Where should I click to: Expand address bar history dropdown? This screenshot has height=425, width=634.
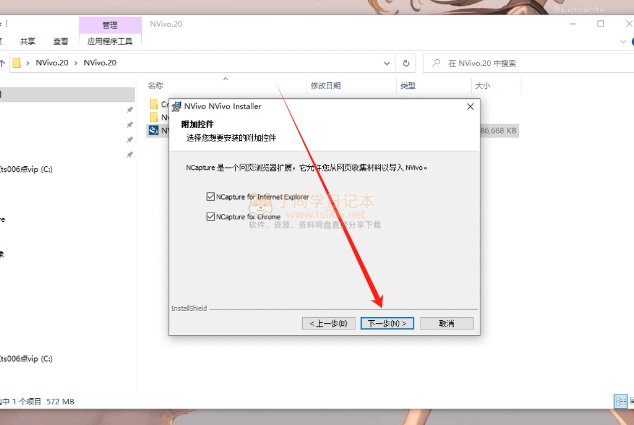point(387,63)
